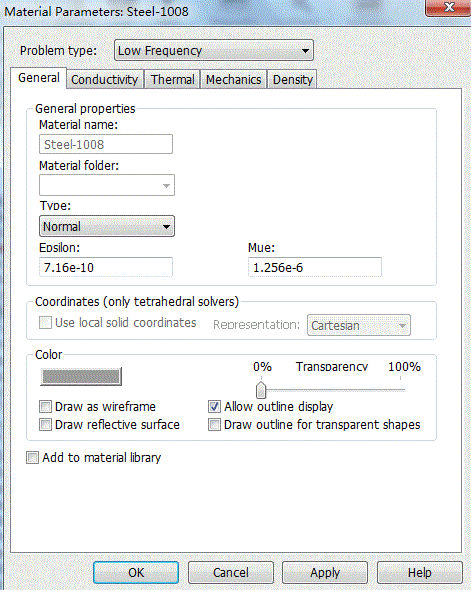Enable Draw outline for transparent shapes
Image resolution: width=471 pixels, height=590 pixels.
pos(214,425)
